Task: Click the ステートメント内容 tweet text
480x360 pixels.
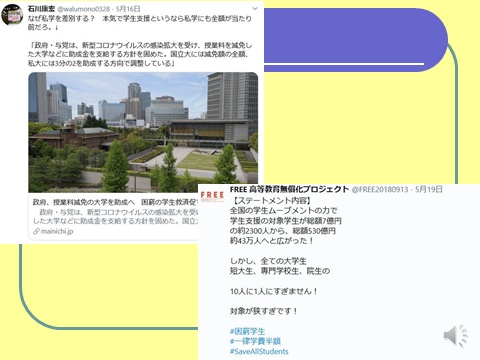Action: coord(272,201)
